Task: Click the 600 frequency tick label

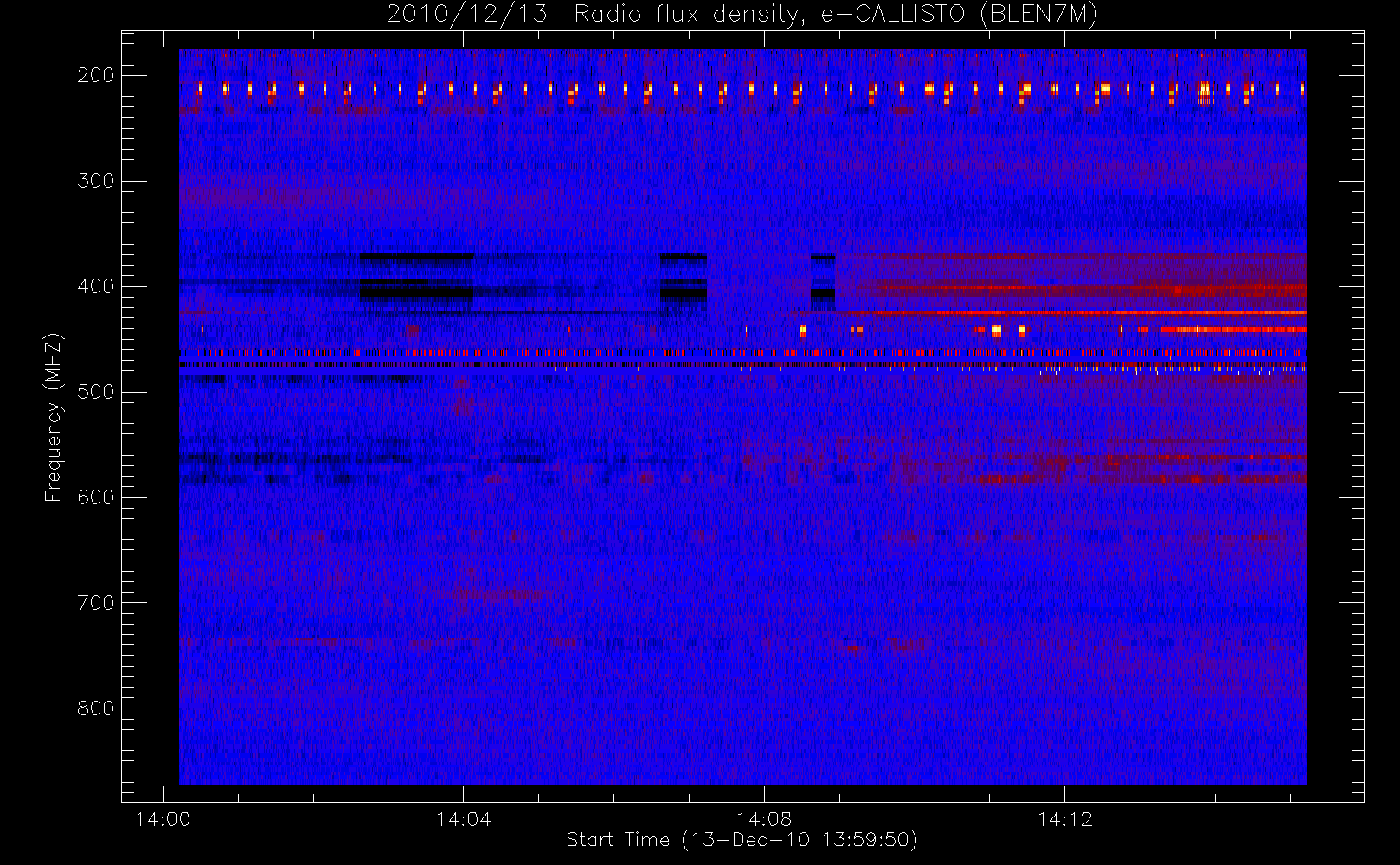Action: (96, 497)
